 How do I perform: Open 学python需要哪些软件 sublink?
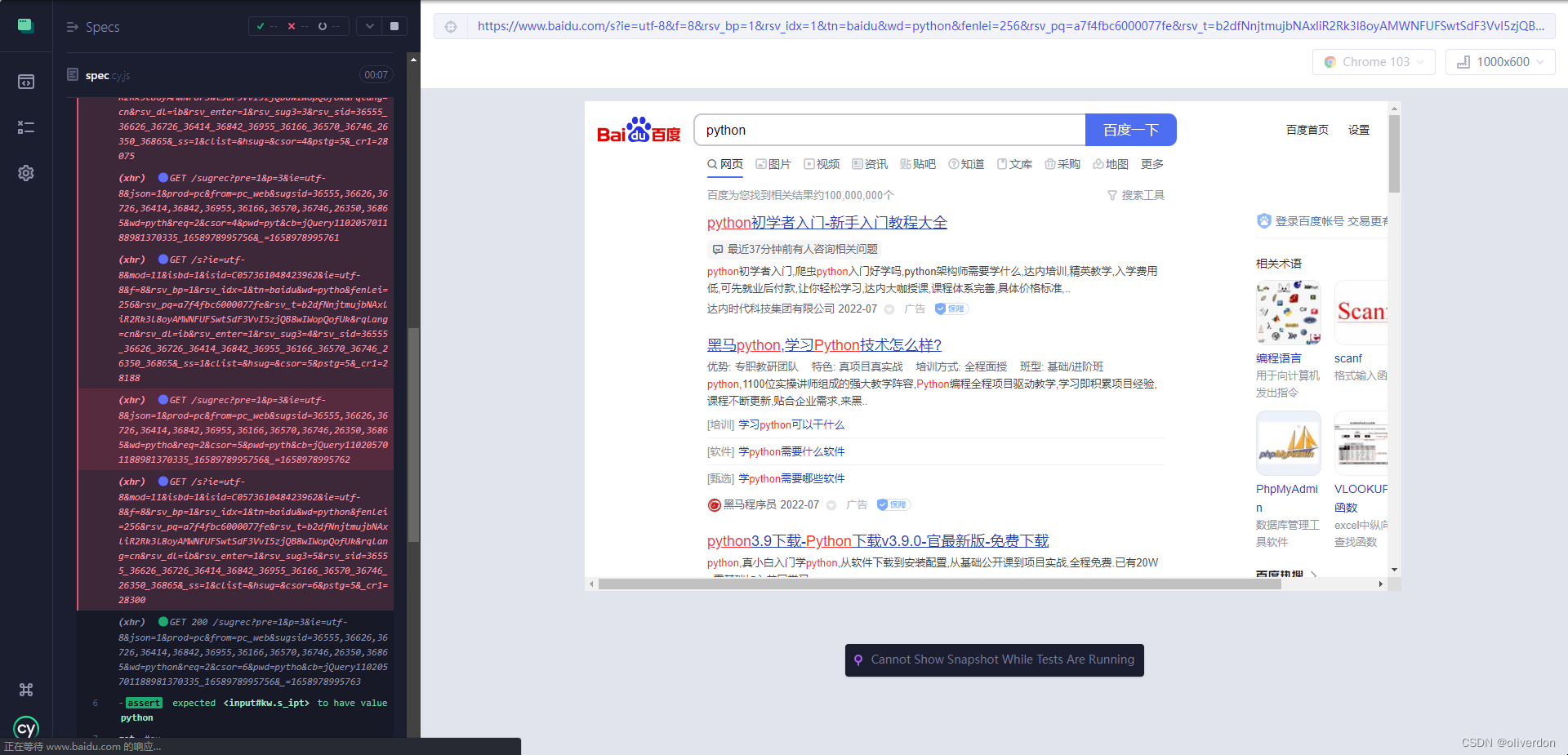coord(791,478)
